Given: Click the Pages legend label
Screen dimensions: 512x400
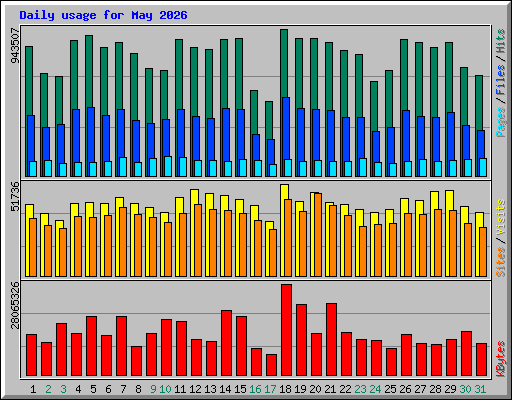Looking at the screenshot, I should point(500,122).
